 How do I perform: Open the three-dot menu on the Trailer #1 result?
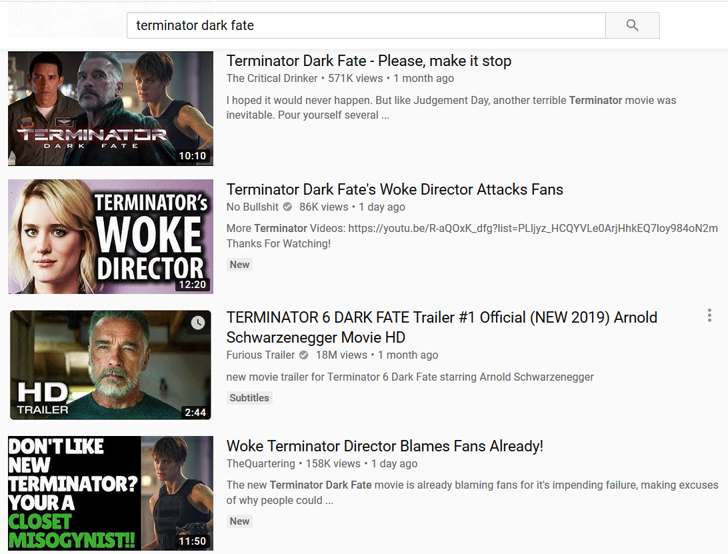(x=709, y=315)
